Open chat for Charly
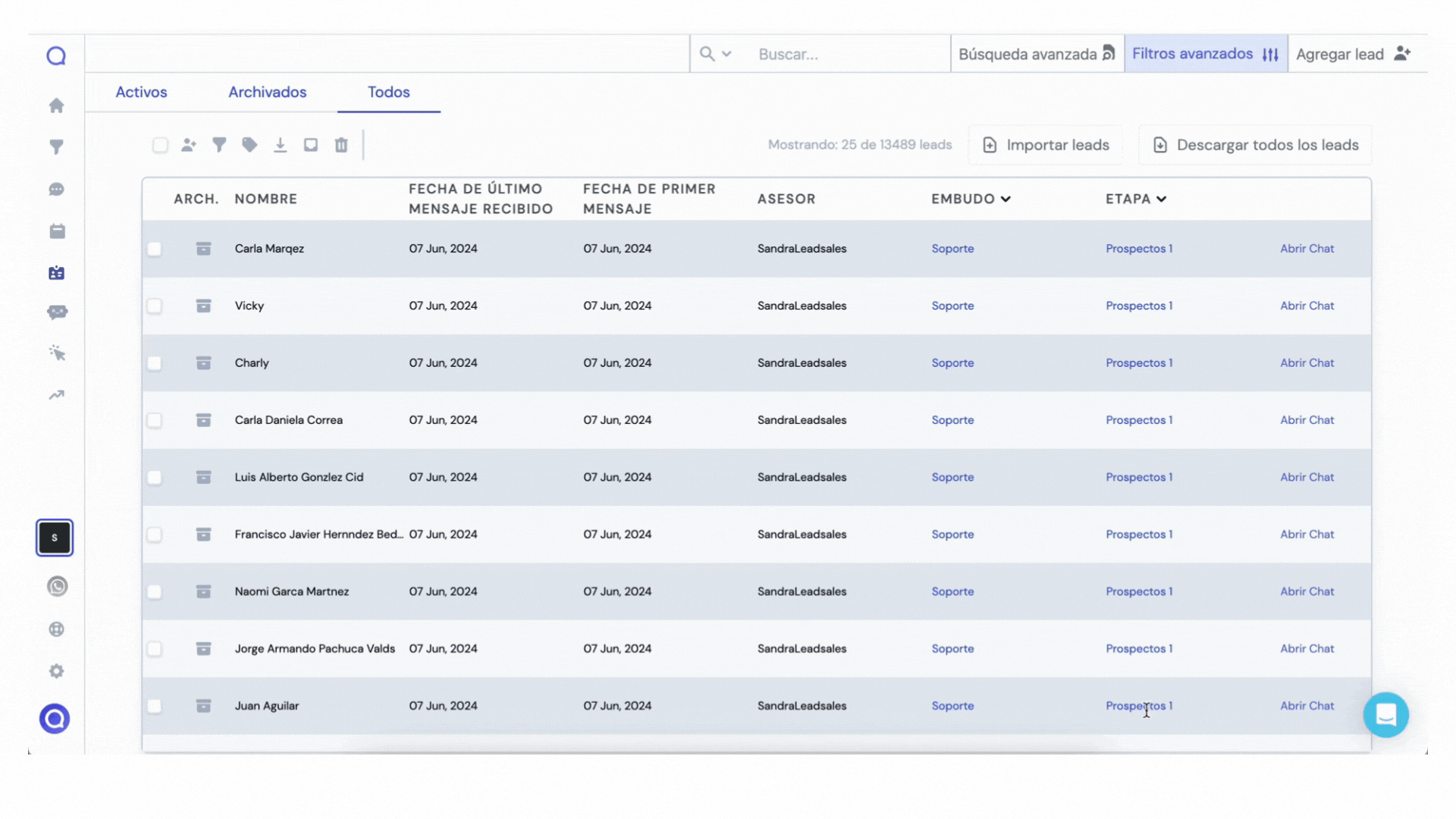Viewport: 1456px width, 819px height. [1307, 363]
